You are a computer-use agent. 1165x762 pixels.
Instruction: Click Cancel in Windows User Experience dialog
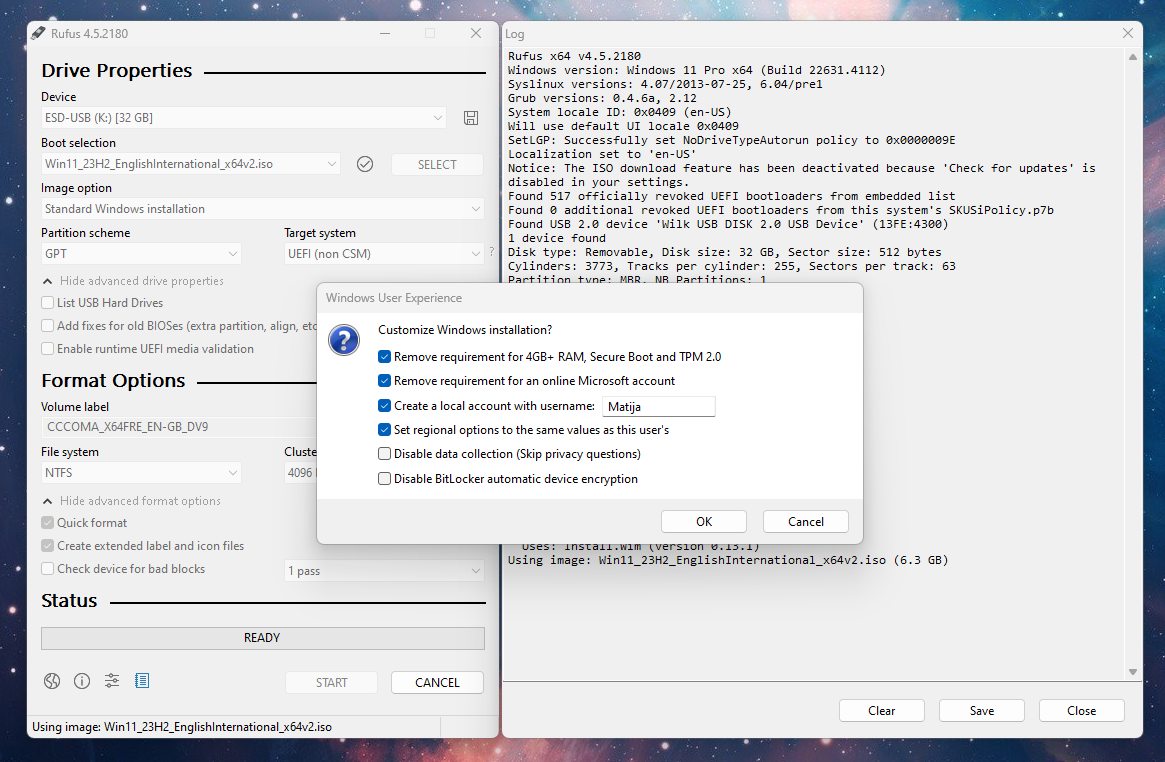(805, 522)
